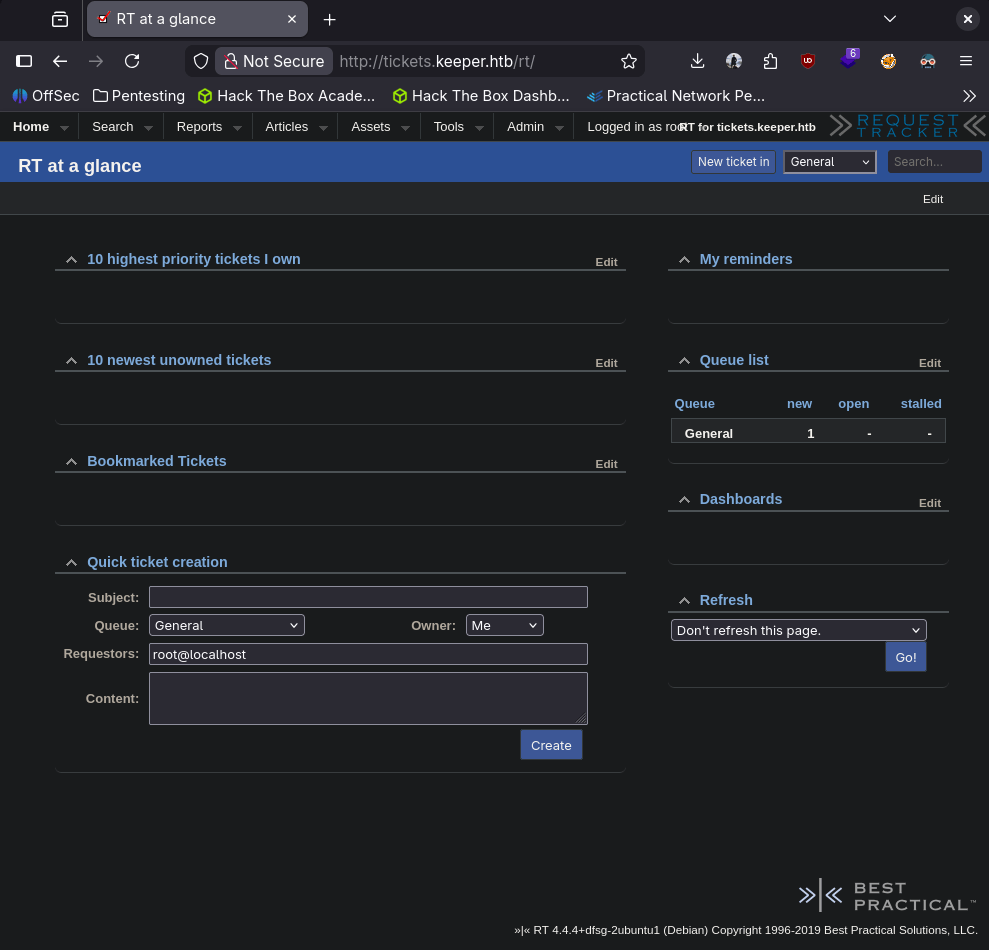Open the General queue dropdown beside New ticket
The image size is (989, 950).
pyautogui.click(x=829, y=162)
